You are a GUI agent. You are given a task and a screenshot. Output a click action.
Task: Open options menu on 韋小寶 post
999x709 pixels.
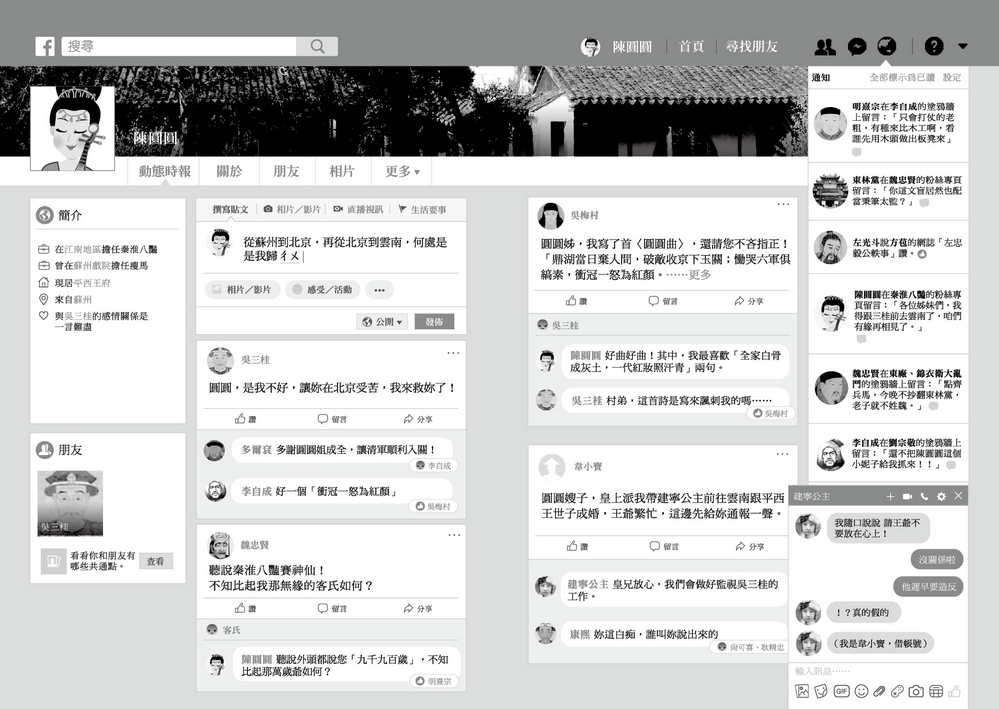tap(782, 454)
